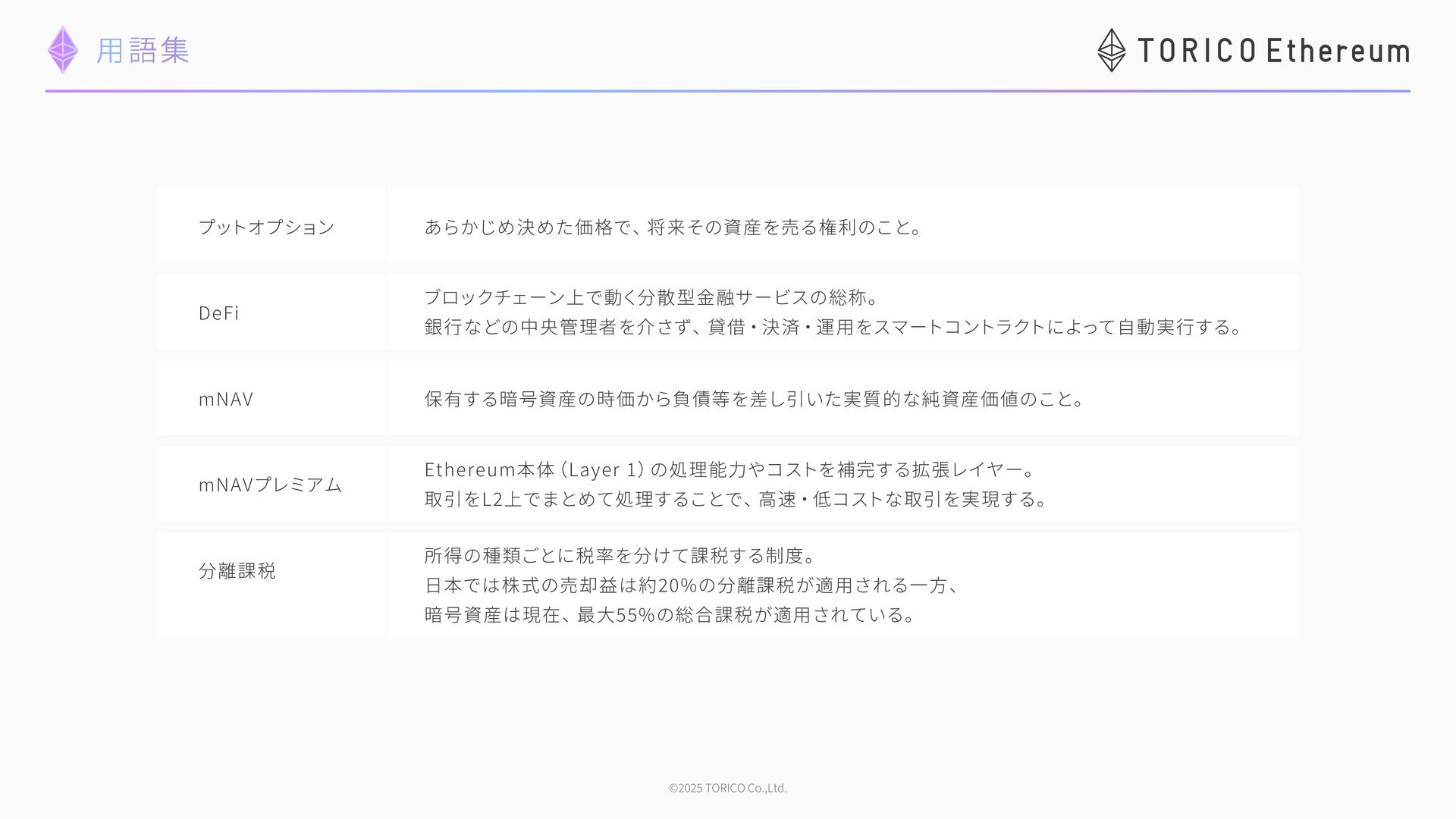Select the 用語集 slide title
The image size is (1456, 819).
pos(143,51)
